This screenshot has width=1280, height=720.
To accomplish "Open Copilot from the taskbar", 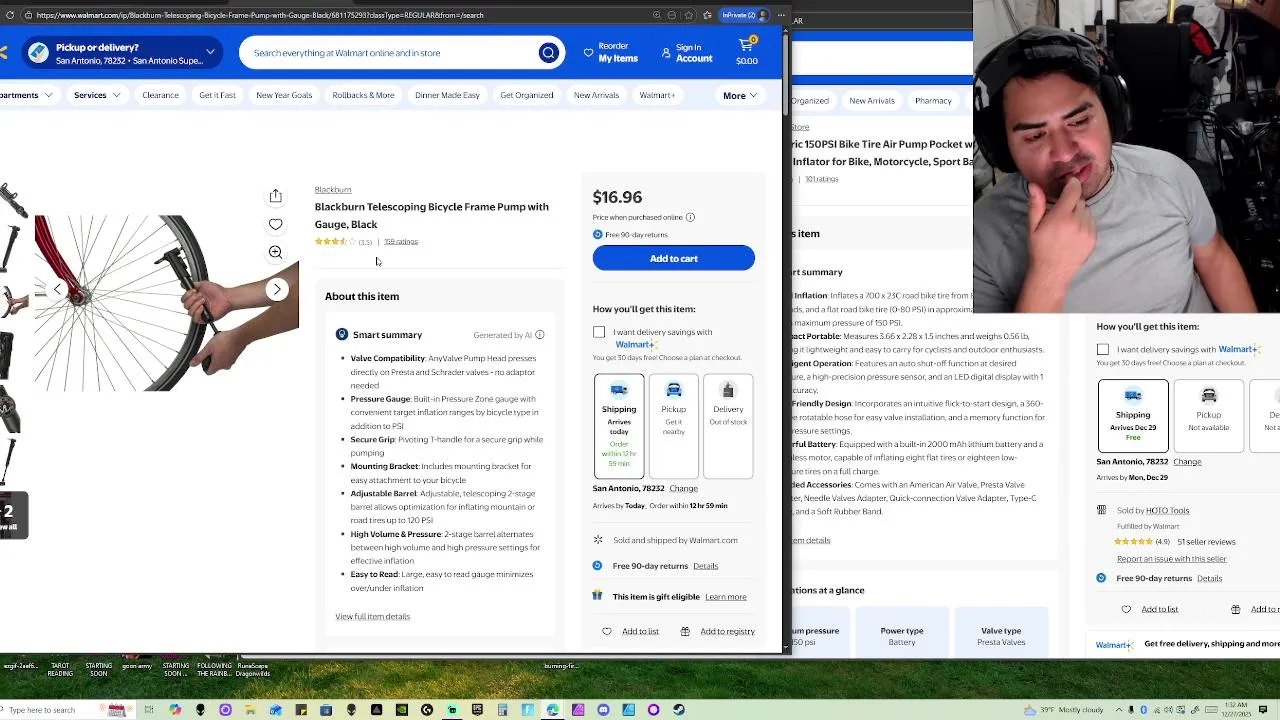I will pyautogui.click(x=175, y=710).
